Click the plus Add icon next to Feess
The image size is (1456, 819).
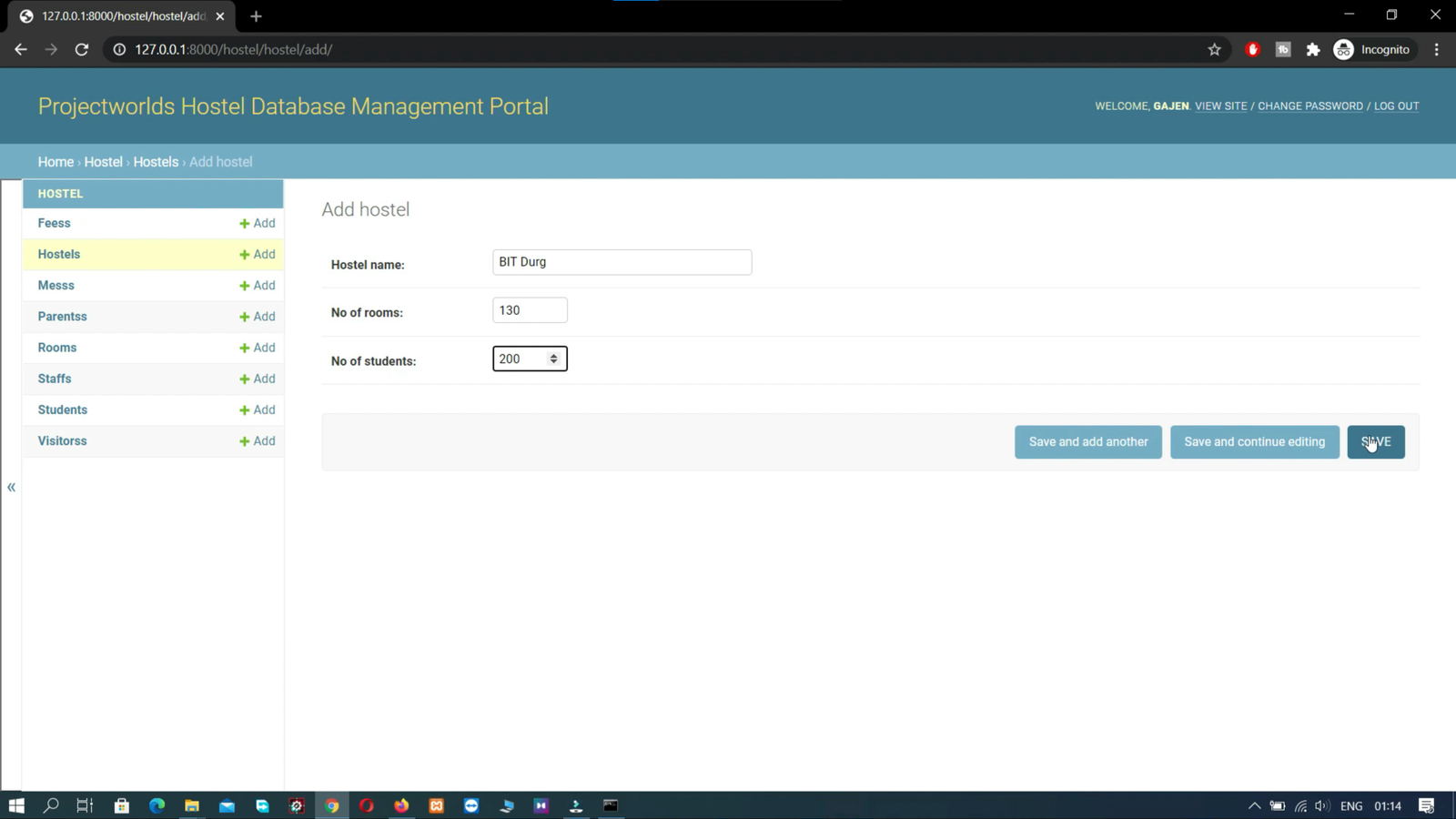[257, 223]
